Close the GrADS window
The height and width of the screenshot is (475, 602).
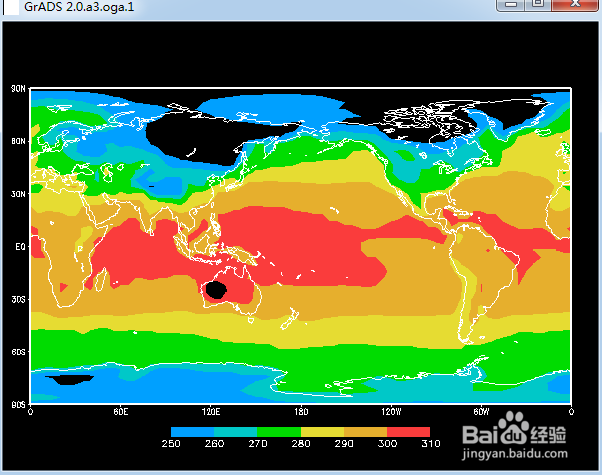575,5
